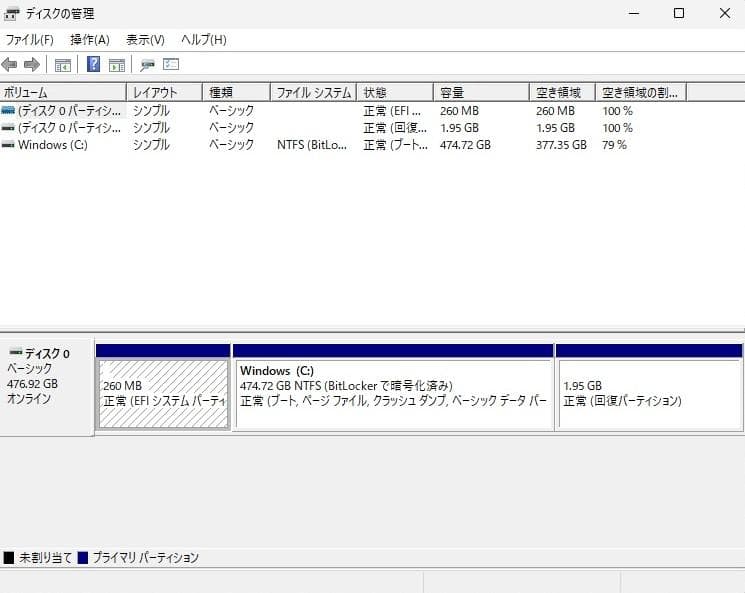Click the オンライン disk status text
Viewport: 745px width, 593px height.
[29, 399]
